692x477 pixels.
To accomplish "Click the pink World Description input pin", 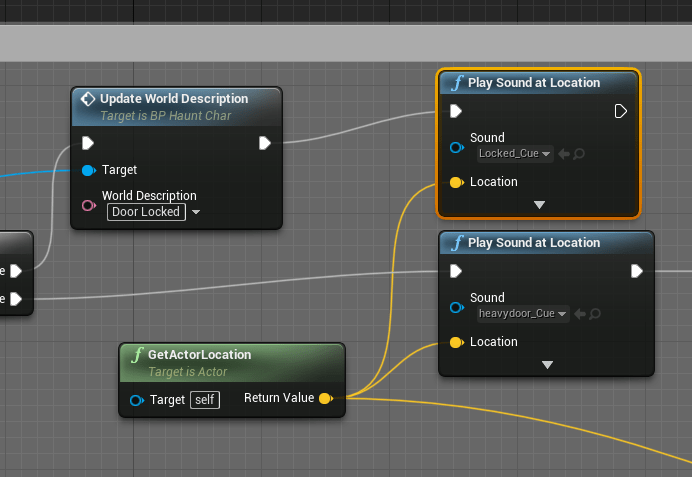I will pyautogui.click(x=89, y=206).
